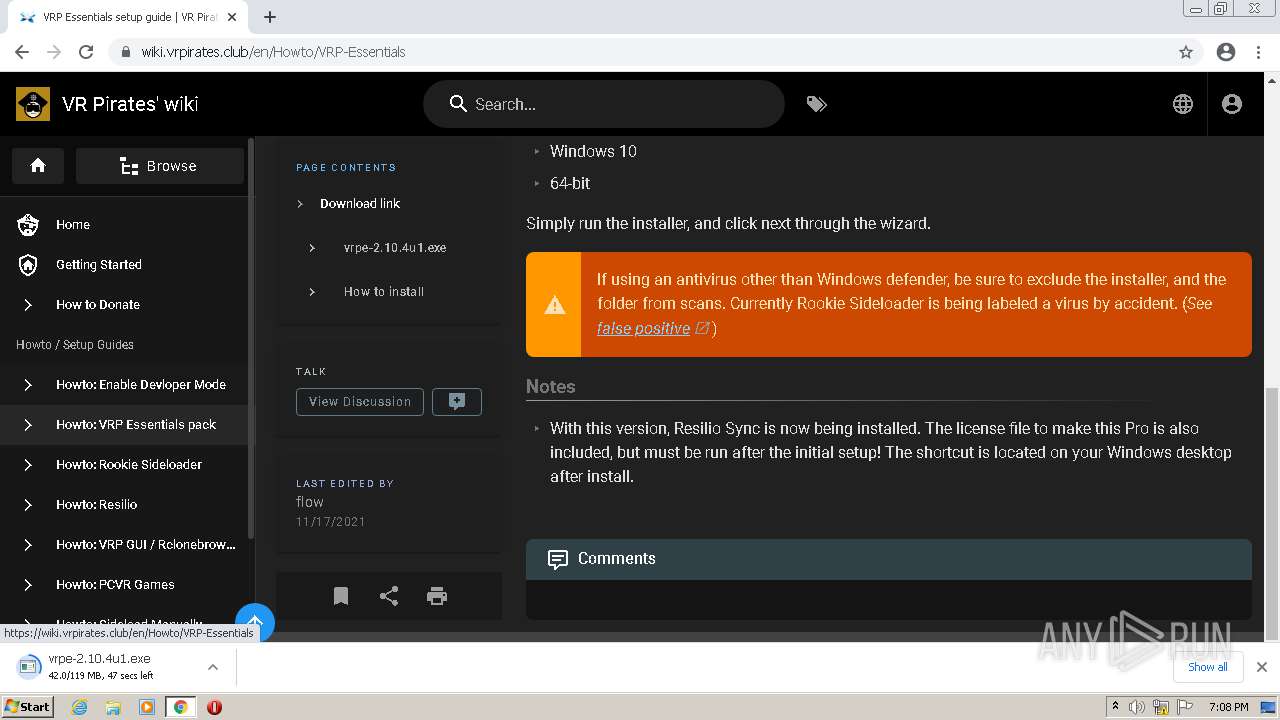Image resolution: width=1280 pixels, height=720 pixels.
Task: Open the Start menu
Action: point(28,707)
